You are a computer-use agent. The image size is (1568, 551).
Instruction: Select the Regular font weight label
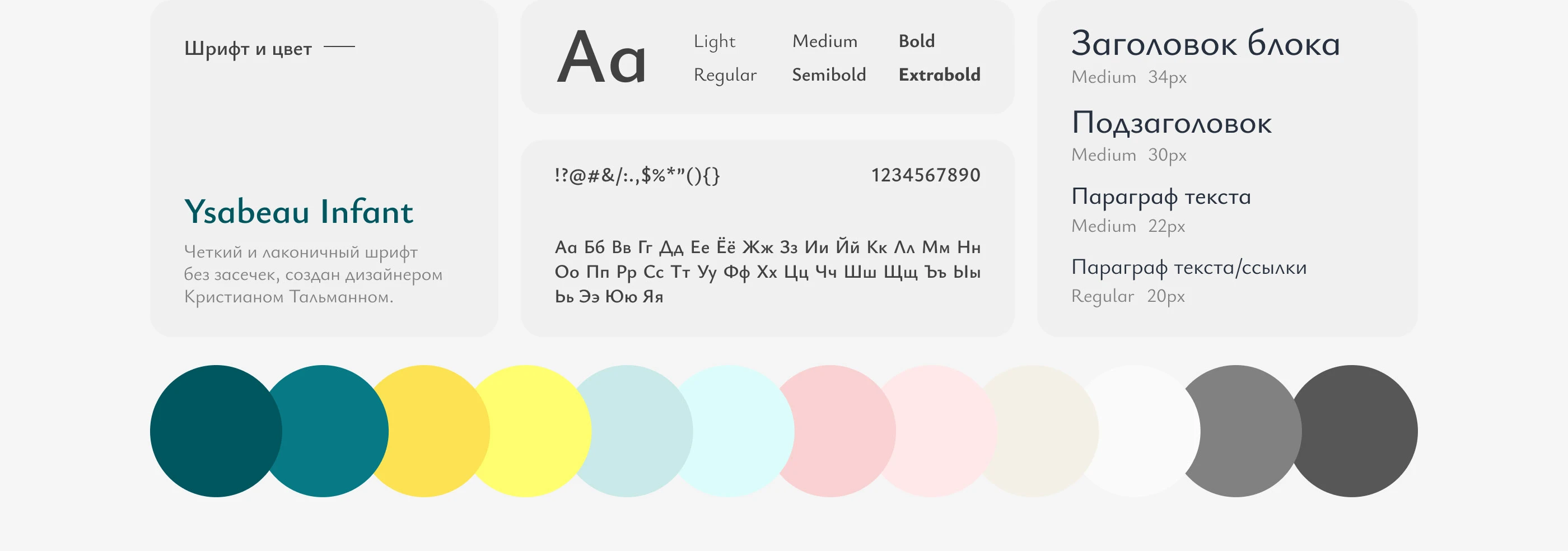point(725,75)
